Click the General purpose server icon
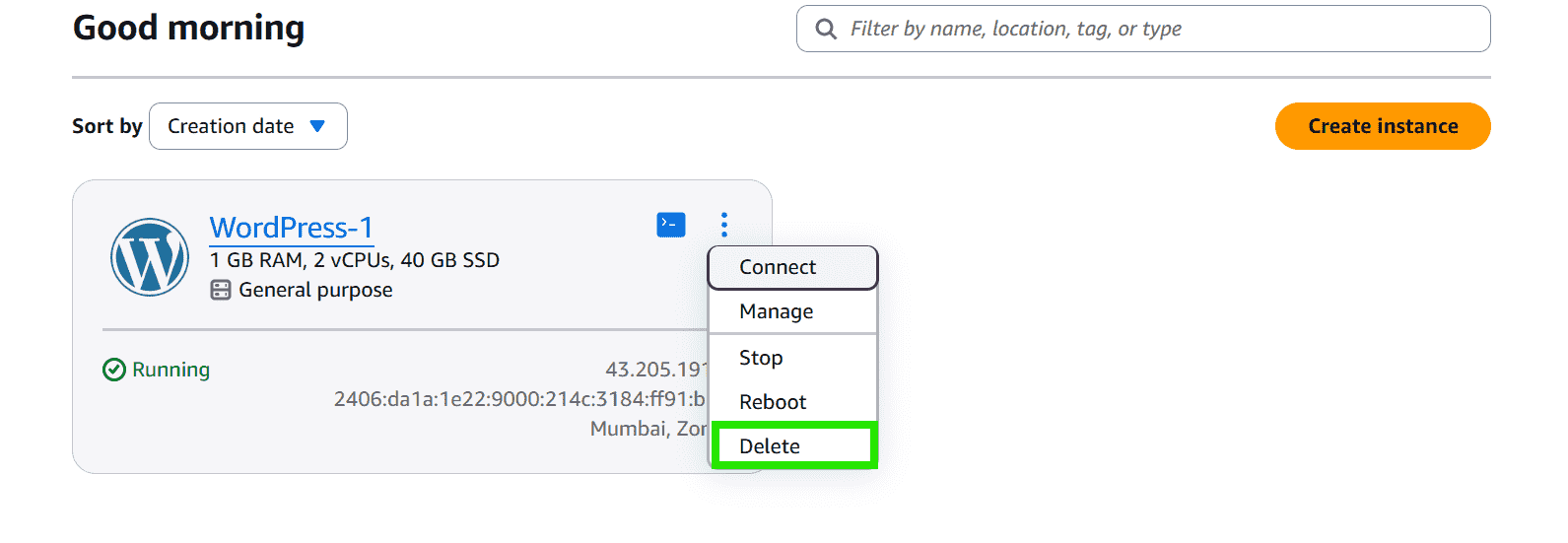This screenshot has height=543, width=1568. click(221, 290)
